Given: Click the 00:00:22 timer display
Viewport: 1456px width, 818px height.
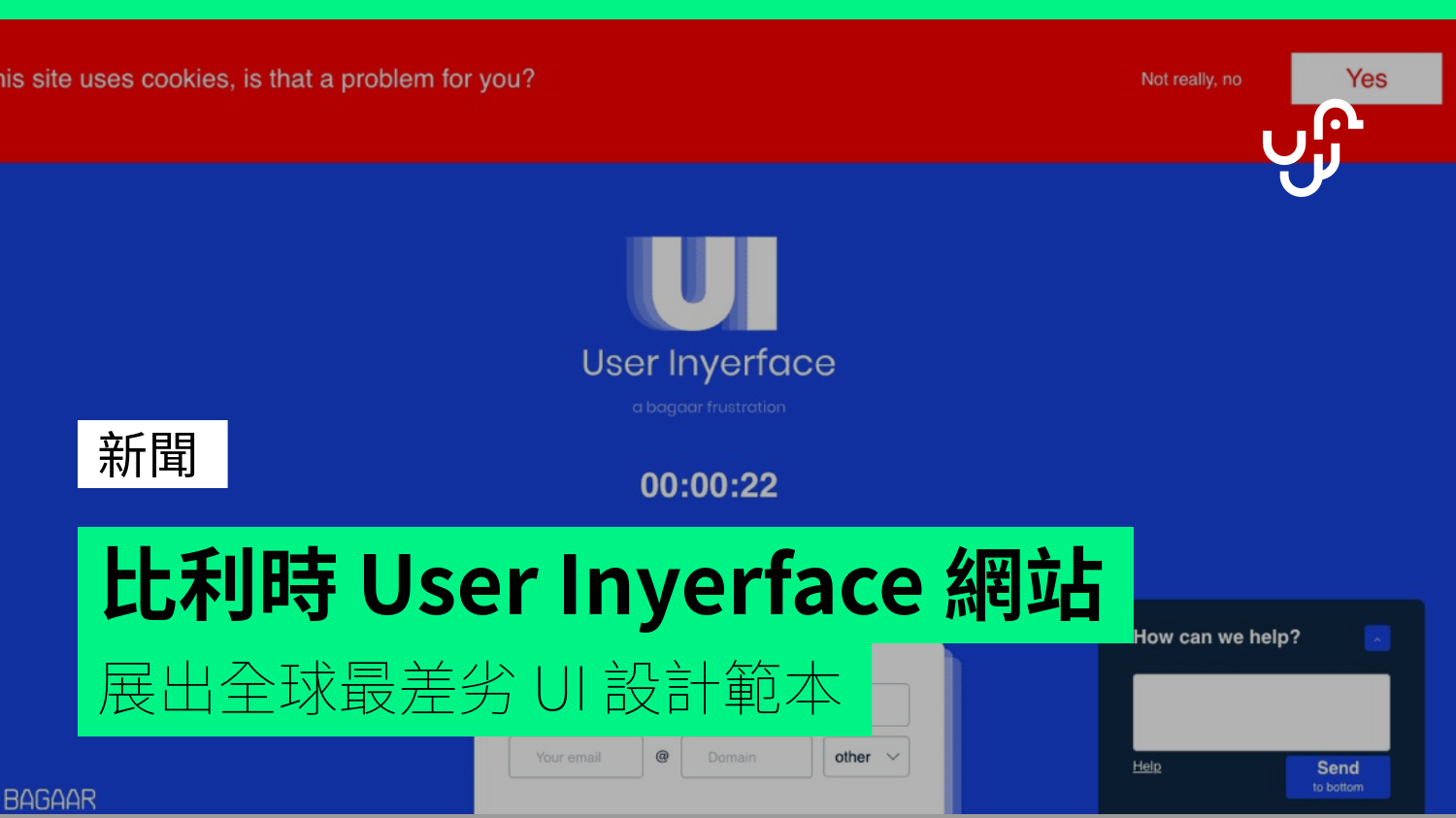Looking at the screenshot, I should click(x=708, y=483).
